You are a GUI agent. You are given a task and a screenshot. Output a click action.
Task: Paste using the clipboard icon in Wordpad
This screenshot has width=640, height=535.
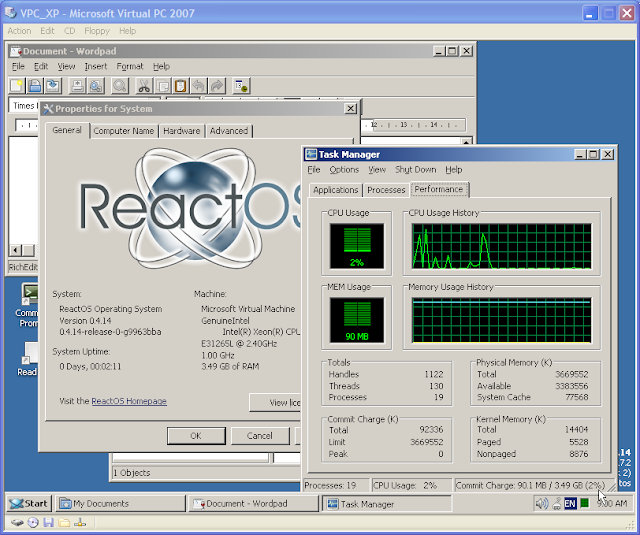pyautogui.click(x=180, y=86)
